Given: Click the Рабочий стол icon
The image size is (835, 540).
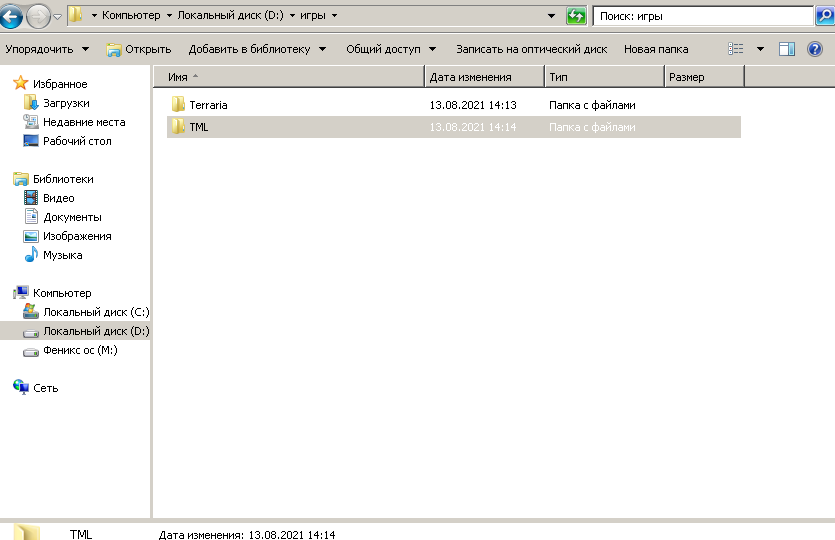Looking at the screenshot, I should coord(31,141).
